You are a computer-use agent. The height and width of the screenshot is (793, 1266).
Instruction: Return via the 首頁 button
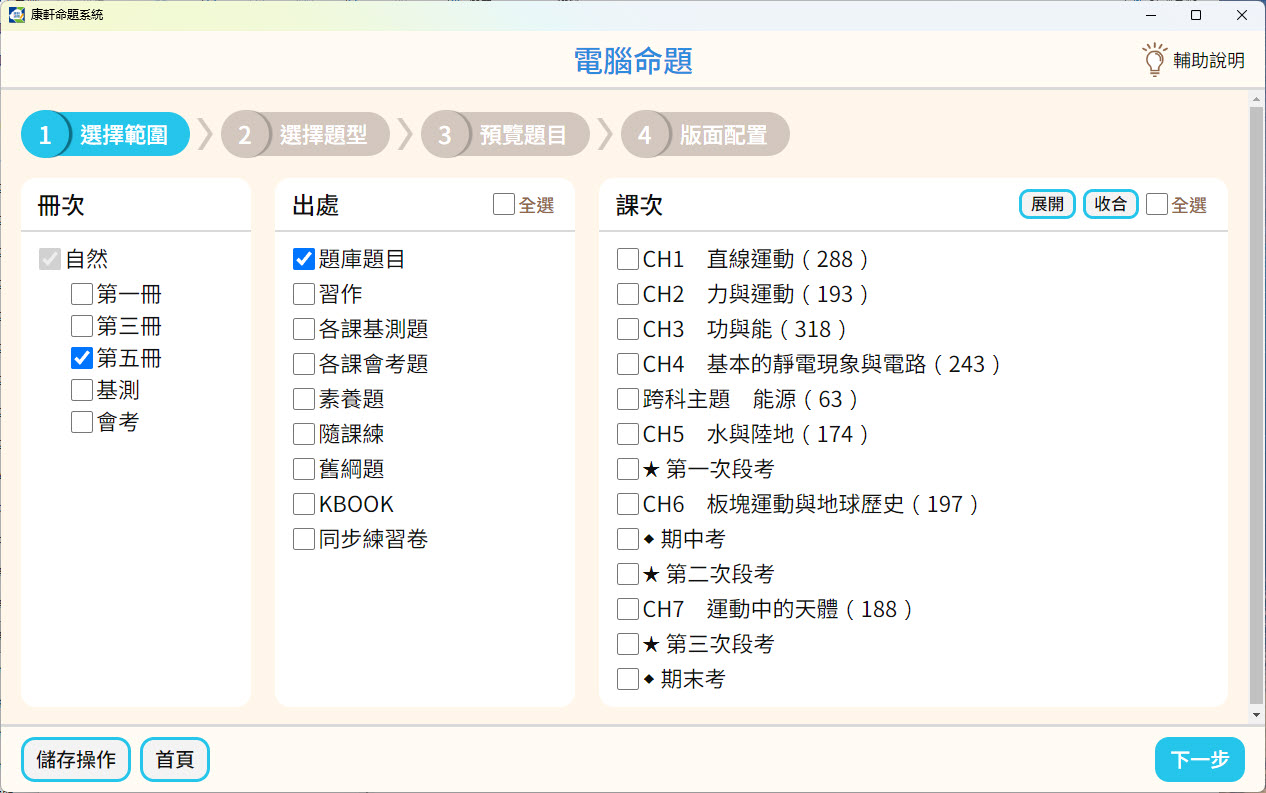click(x=175, y=759)
